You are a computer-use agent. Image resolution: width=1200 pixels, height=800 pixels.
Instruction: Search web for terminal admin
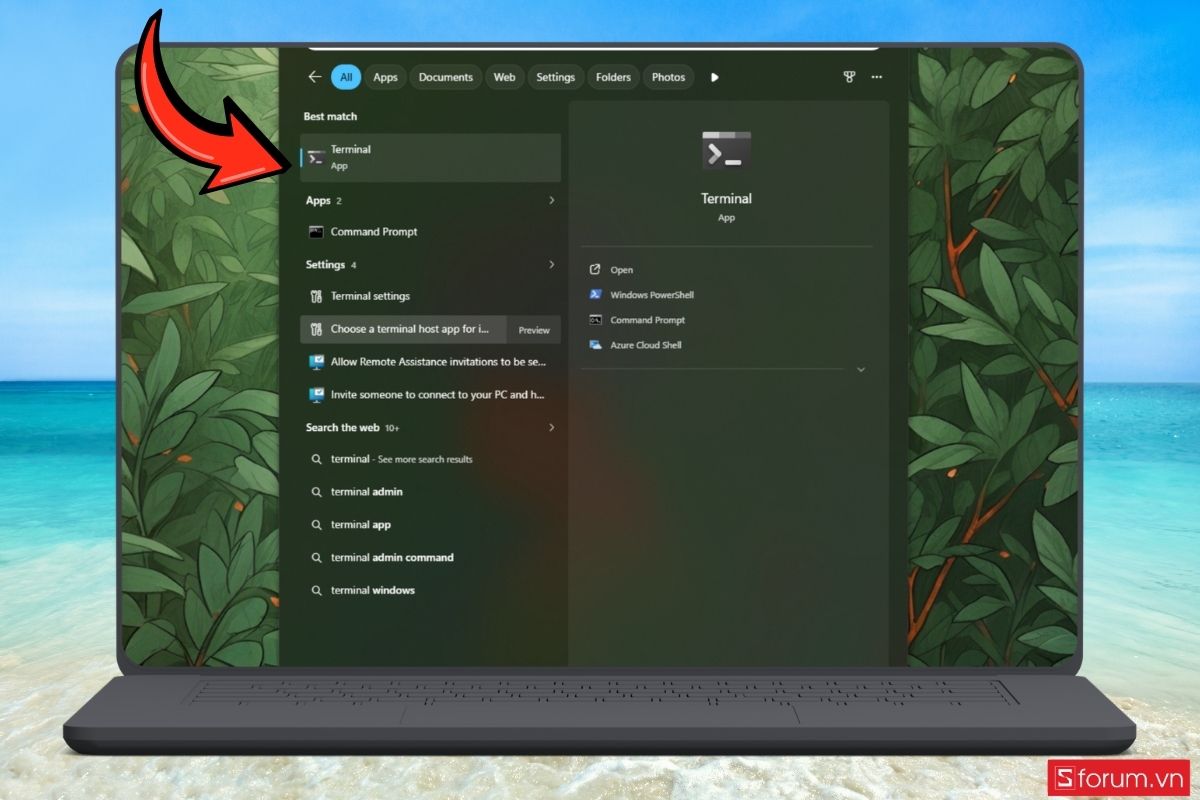point(431,492)
